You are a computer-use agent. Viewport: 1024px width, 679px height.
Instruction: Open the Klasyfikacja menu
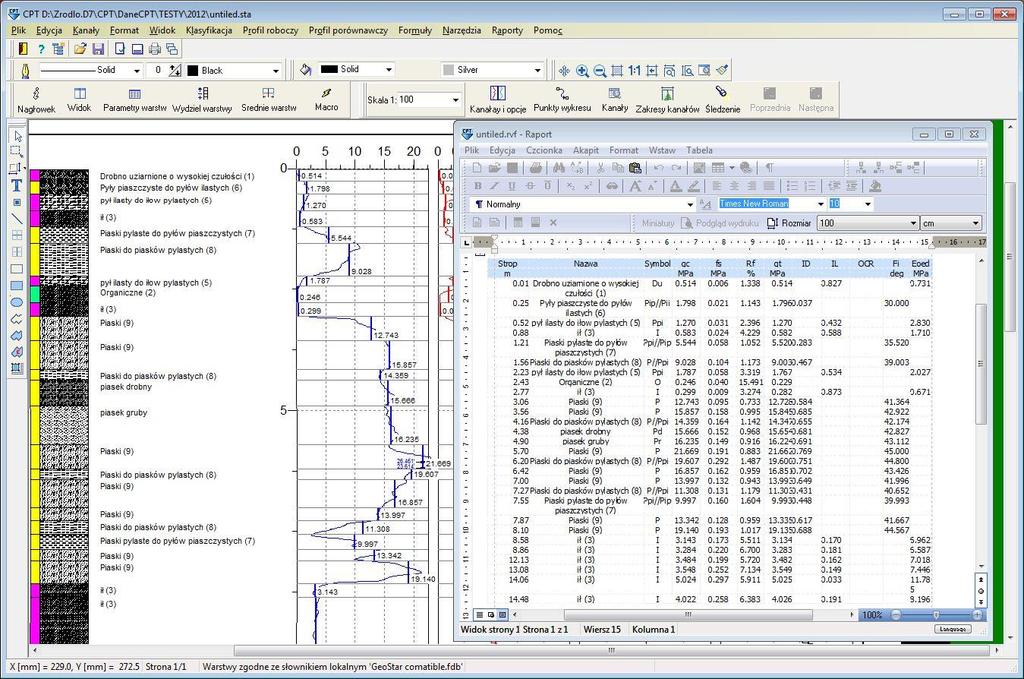pyautogui.click(x=209, y=30)
